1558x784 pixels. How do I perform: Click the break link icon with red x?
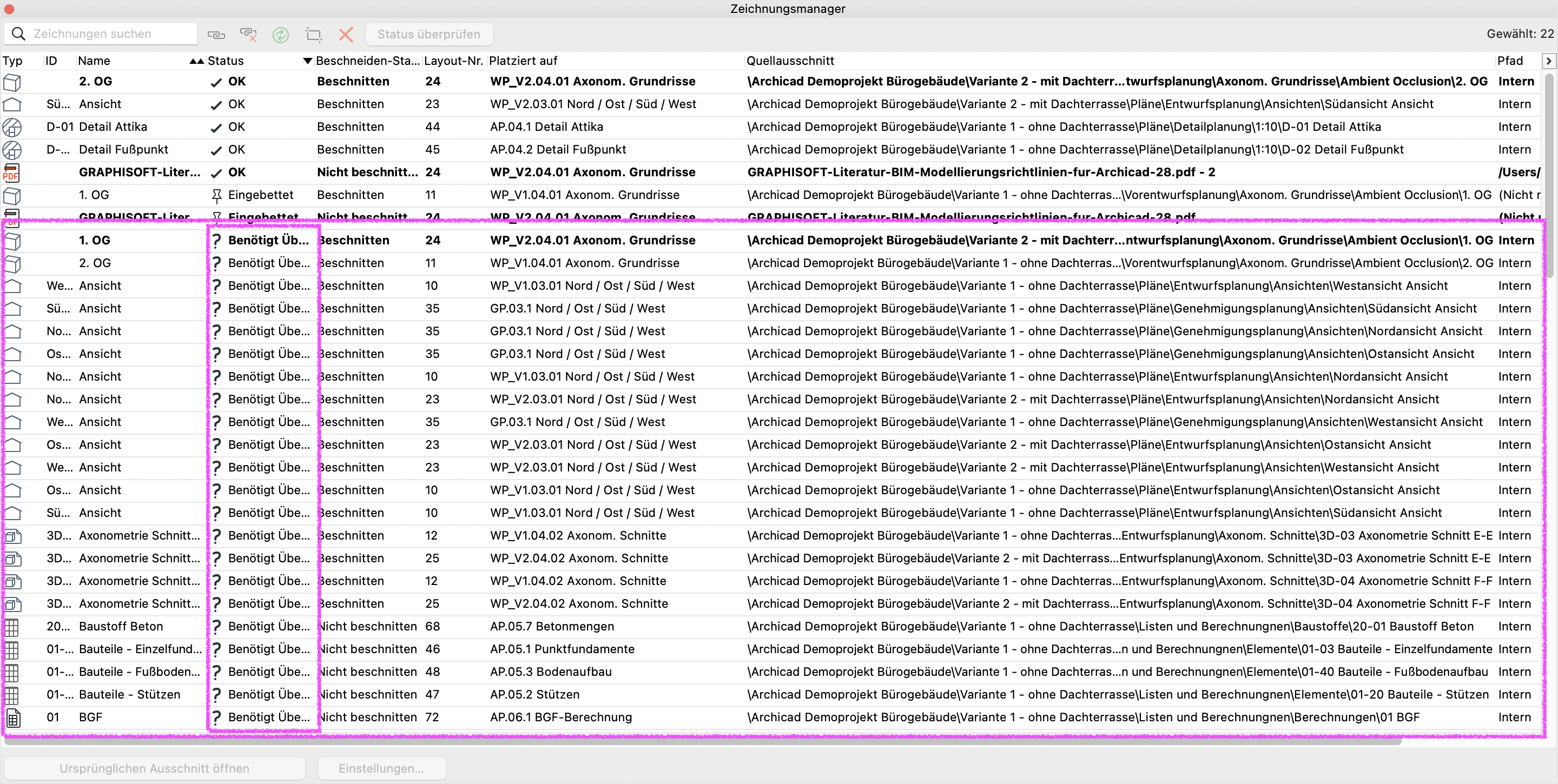click(x=249, y=35)
